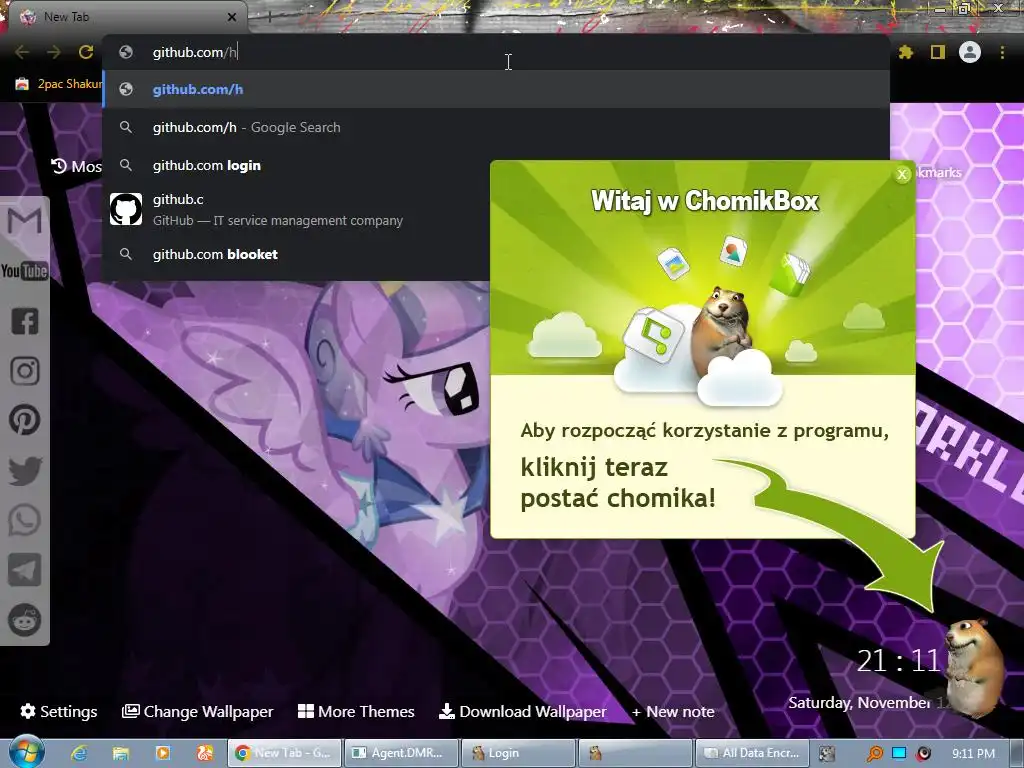The width and height of the screenshot is (1024, 768).
Task: Open the Telegram shortcut in left sidebar
Action: 24,570
